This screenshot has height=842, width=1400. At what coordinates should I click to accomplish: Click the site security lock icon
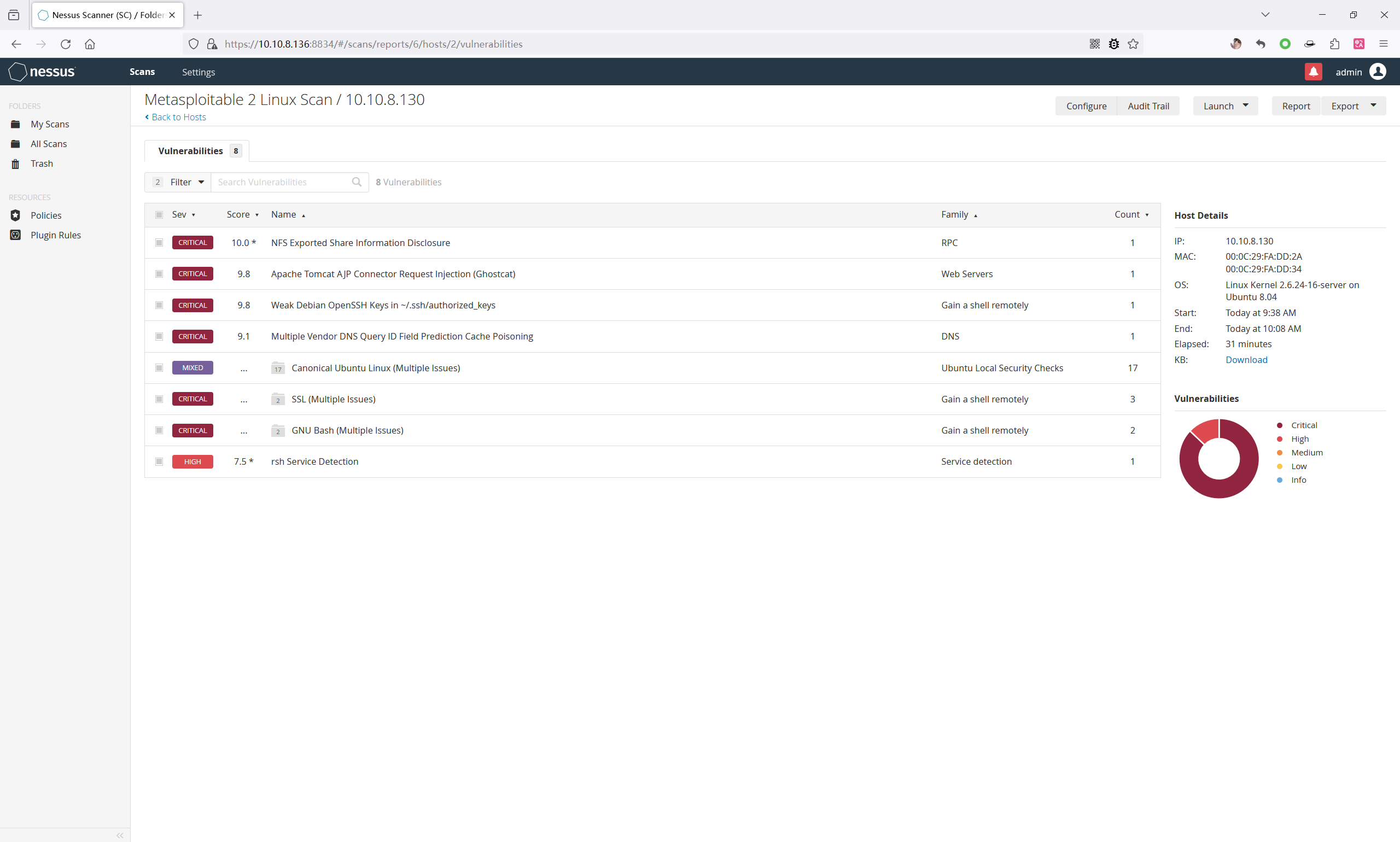212,44
